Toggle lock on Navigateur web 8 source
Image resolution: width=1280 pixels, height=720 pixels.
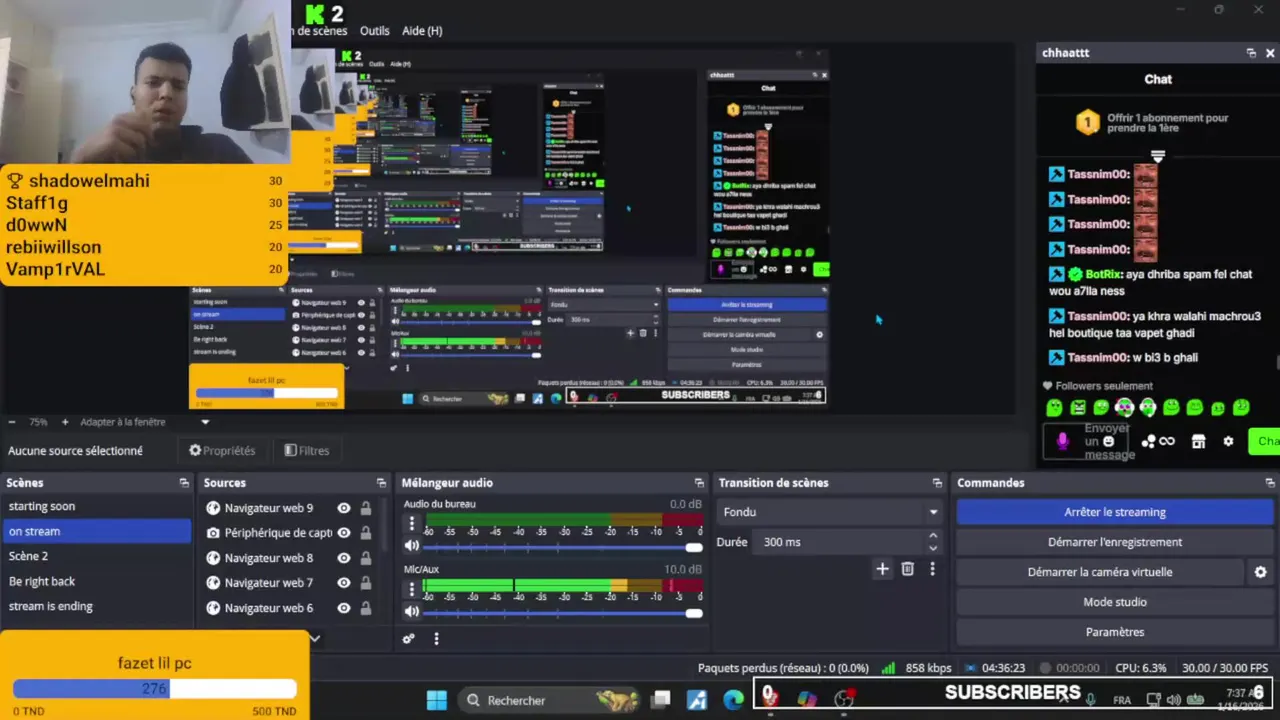366,558
